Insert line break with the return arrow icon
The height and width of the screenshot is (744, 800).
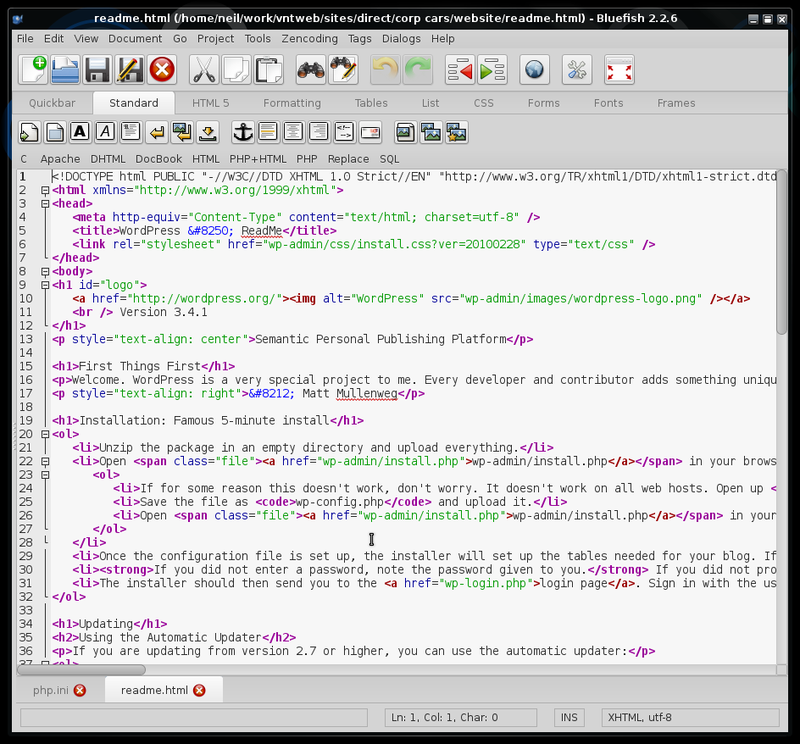pyautogui.click(x=157, y=132)
